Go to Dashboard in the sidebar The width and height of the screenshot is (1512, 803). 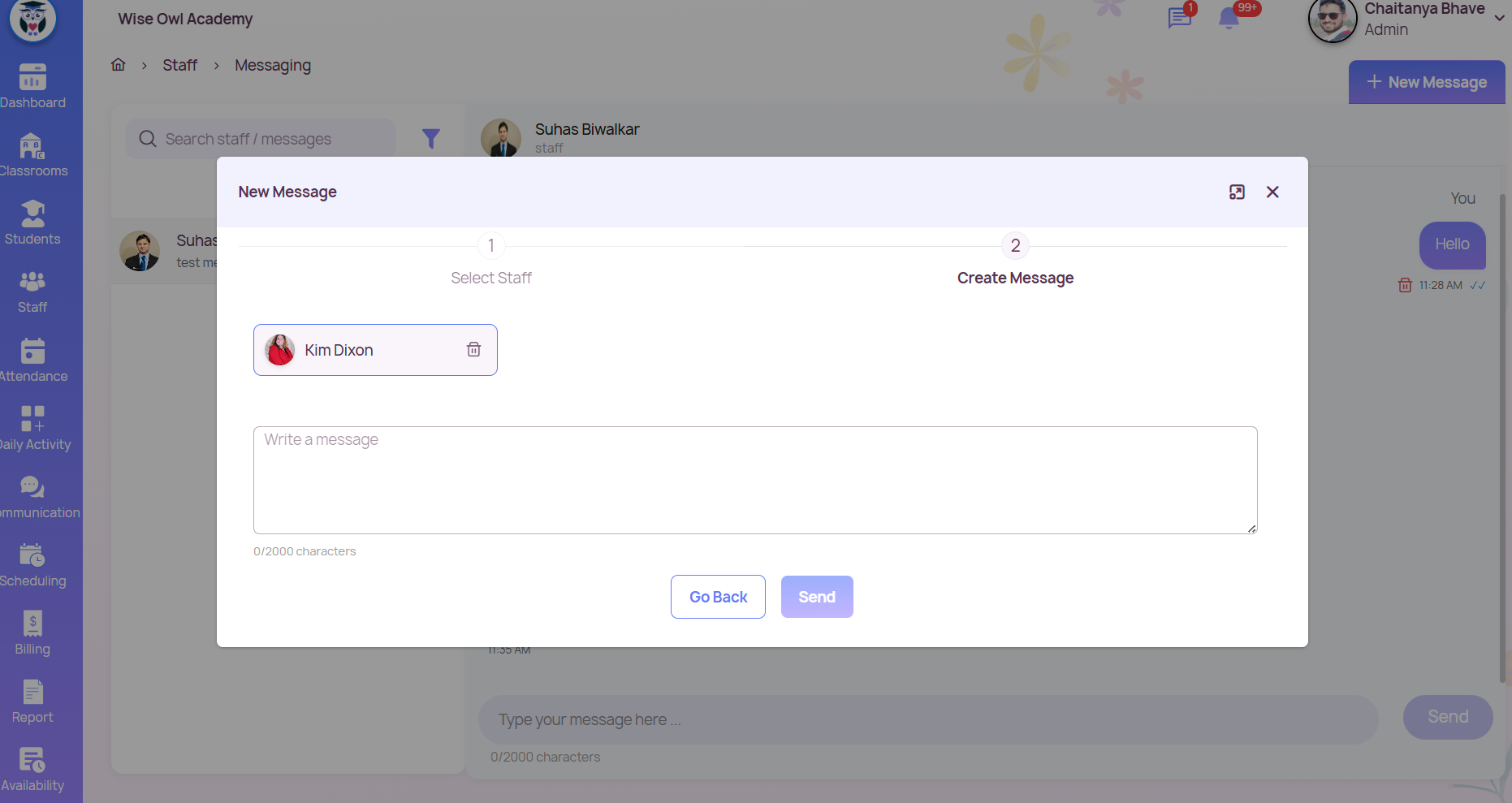[32, 86]
